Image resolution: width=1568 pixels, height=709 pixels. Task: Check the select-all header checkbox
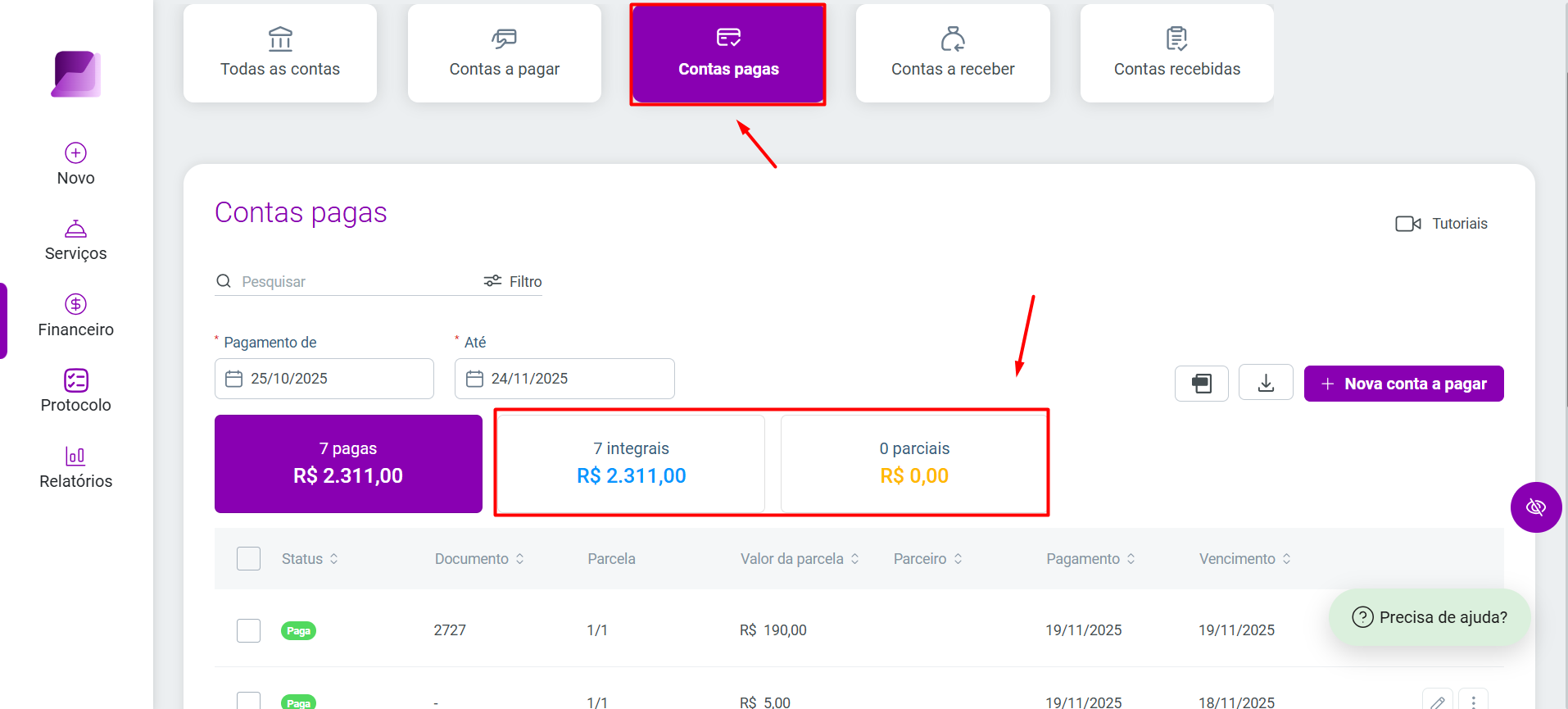click(248, 558)
